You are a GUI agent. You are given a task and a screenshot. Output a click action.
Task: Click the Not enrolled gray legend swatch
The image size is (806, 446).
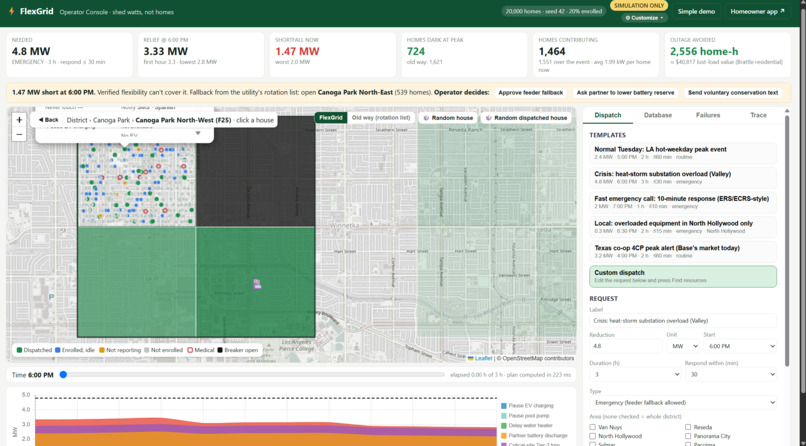[146, 350]
